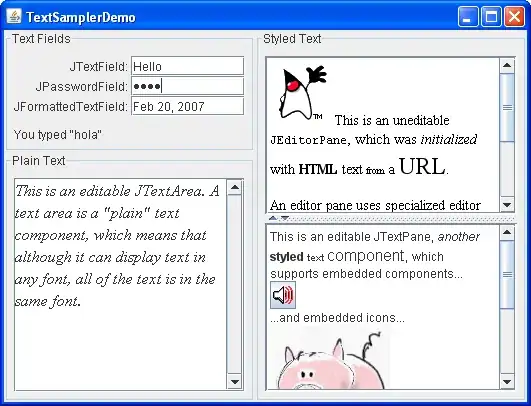Click the JTextField: label
The height and width of the screenshot is (406, 531).
[99, 67]
